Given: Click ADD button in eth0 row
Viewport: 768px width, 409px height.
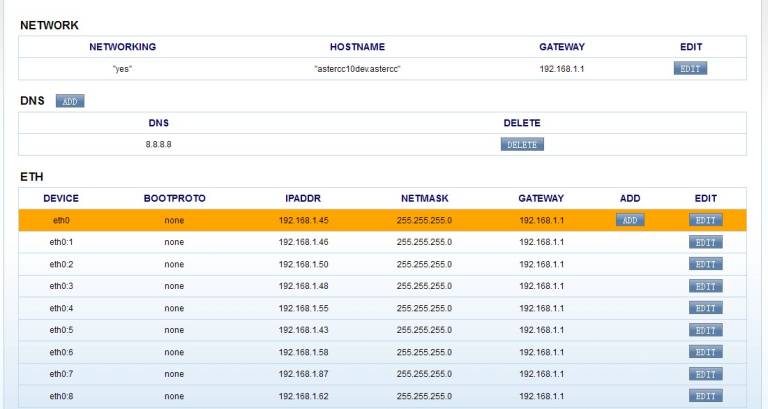Looking at the screenshot, I should point(629,220).
